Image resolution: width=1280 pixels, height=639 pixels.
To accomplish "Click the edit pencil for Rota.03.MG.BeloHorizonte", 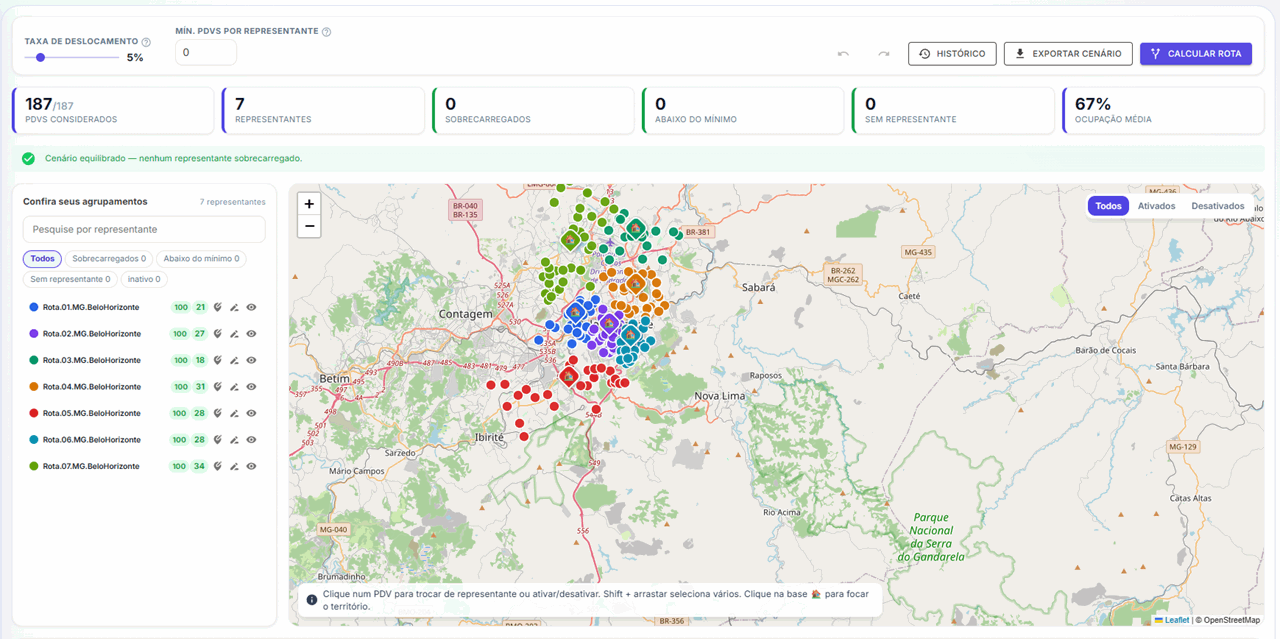I will (x=234, y=361).
